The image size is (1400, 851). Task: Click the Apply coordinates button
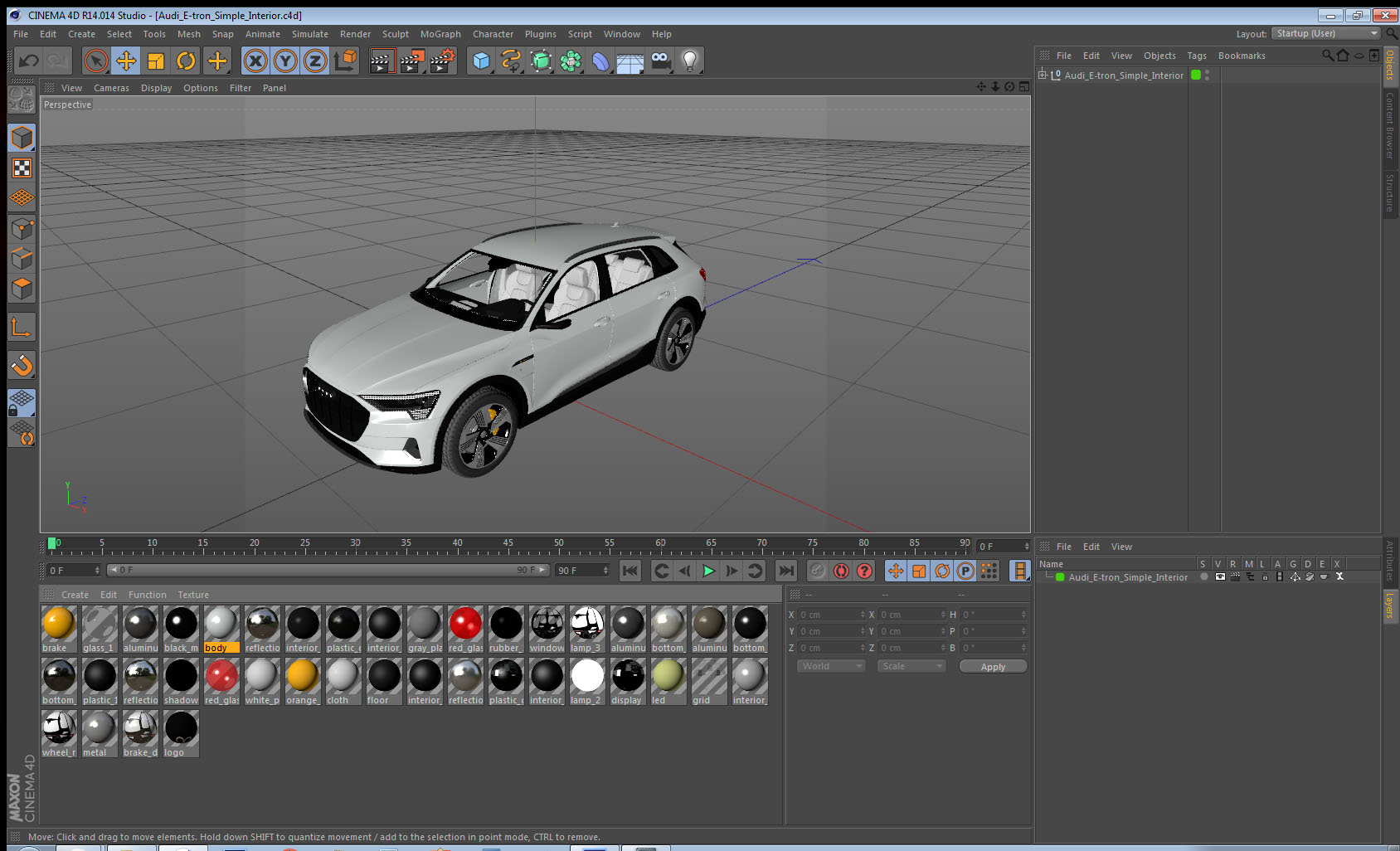pos(993,667)
